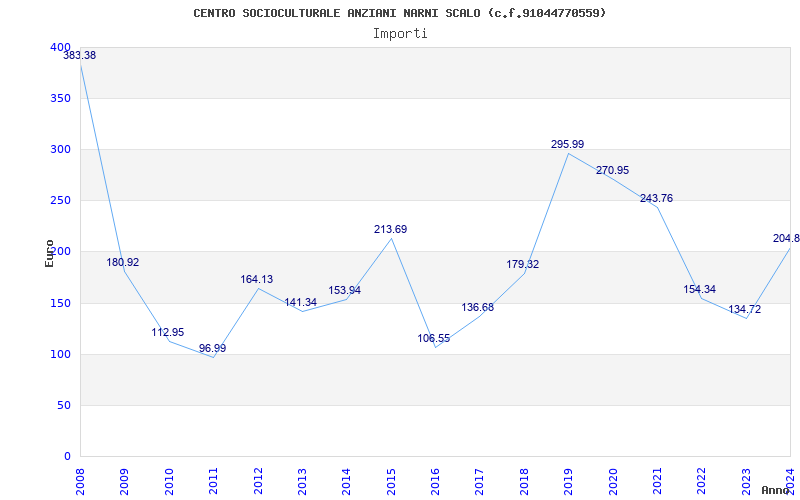
Task: Click the 2023 year axis label
Action: click(x=746, y=481)
